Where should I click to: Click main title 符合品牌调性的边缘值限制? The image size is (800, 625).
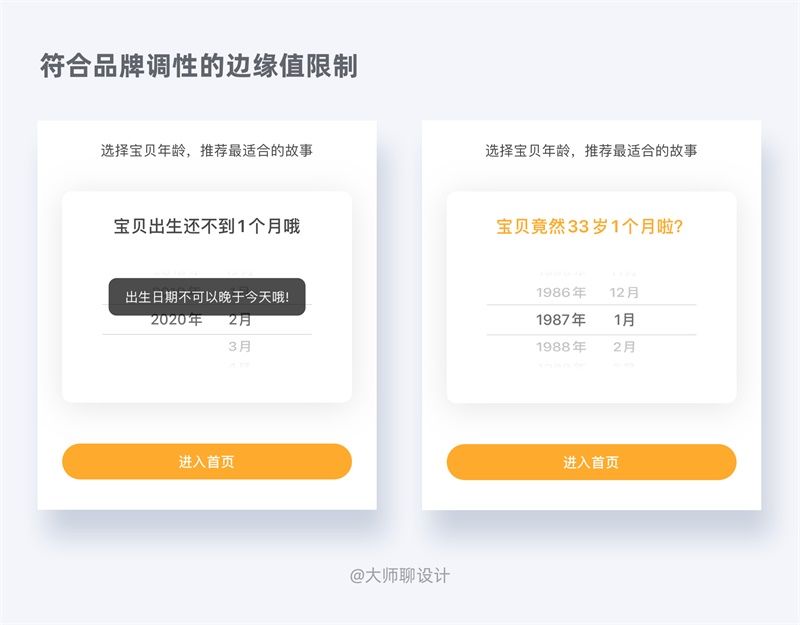[199, 66]
